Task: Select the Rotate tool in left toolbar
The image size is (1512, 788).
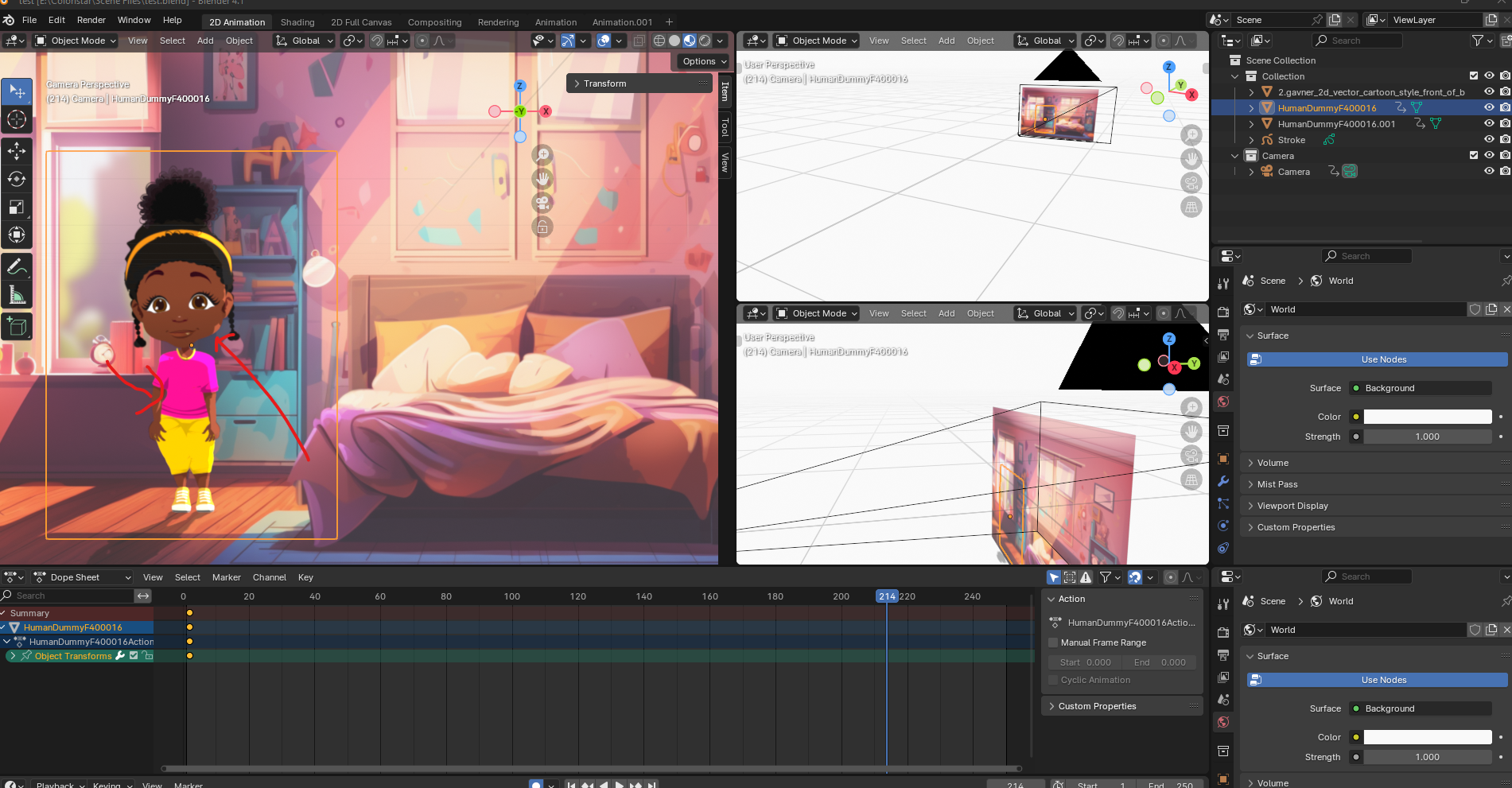Action: 17,179
